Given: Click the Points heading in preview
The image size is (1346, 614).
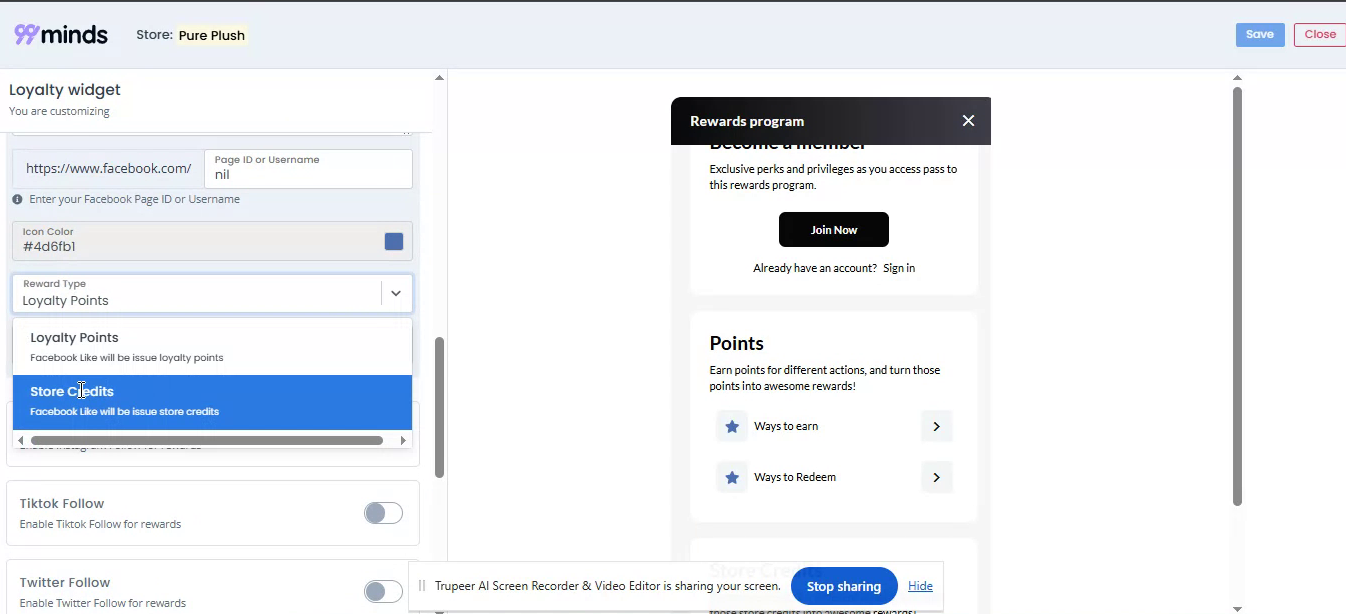Looking at the screenshot, I should (736, 343).
